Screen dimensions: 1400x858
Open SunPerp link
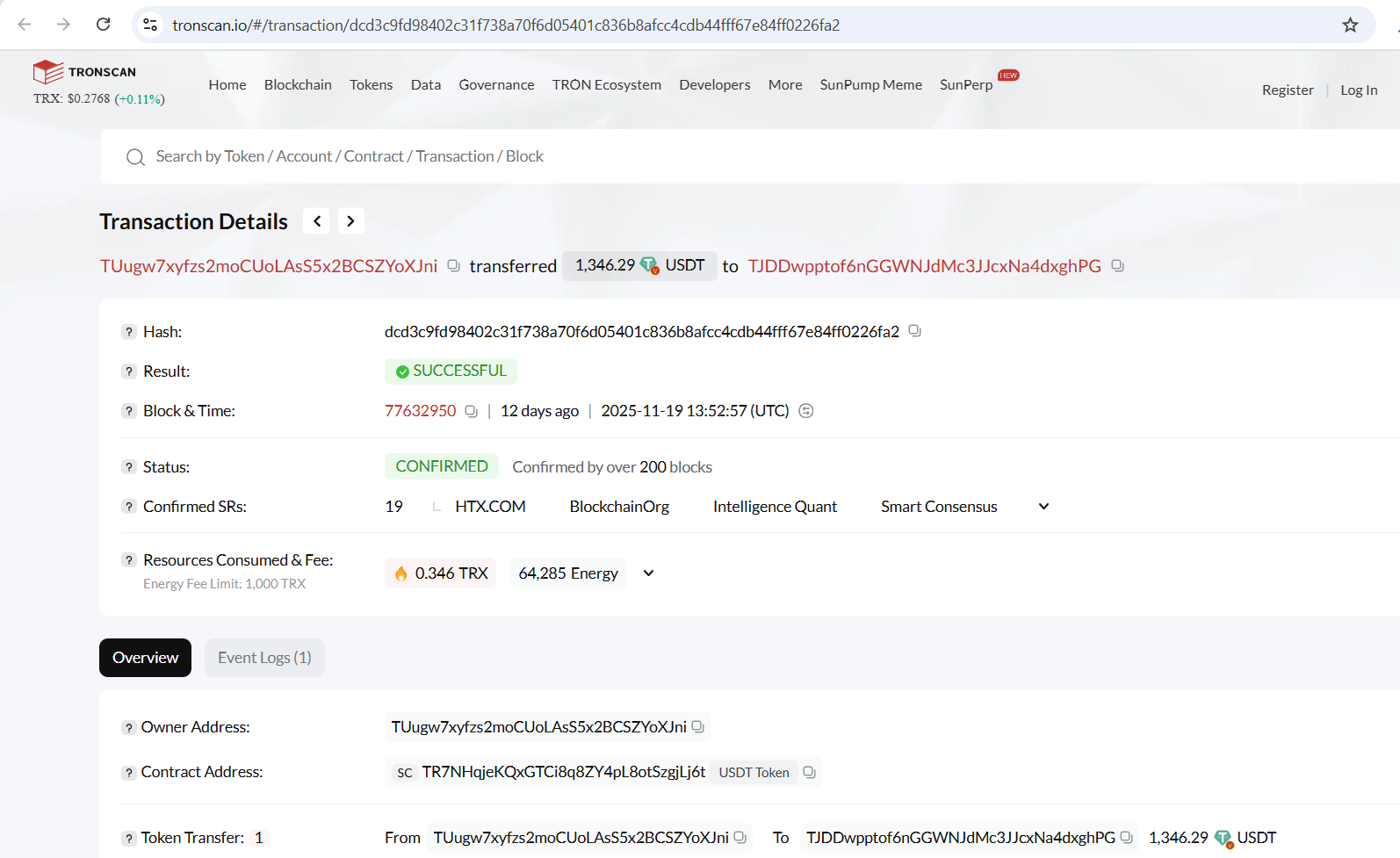coord(966,84)
